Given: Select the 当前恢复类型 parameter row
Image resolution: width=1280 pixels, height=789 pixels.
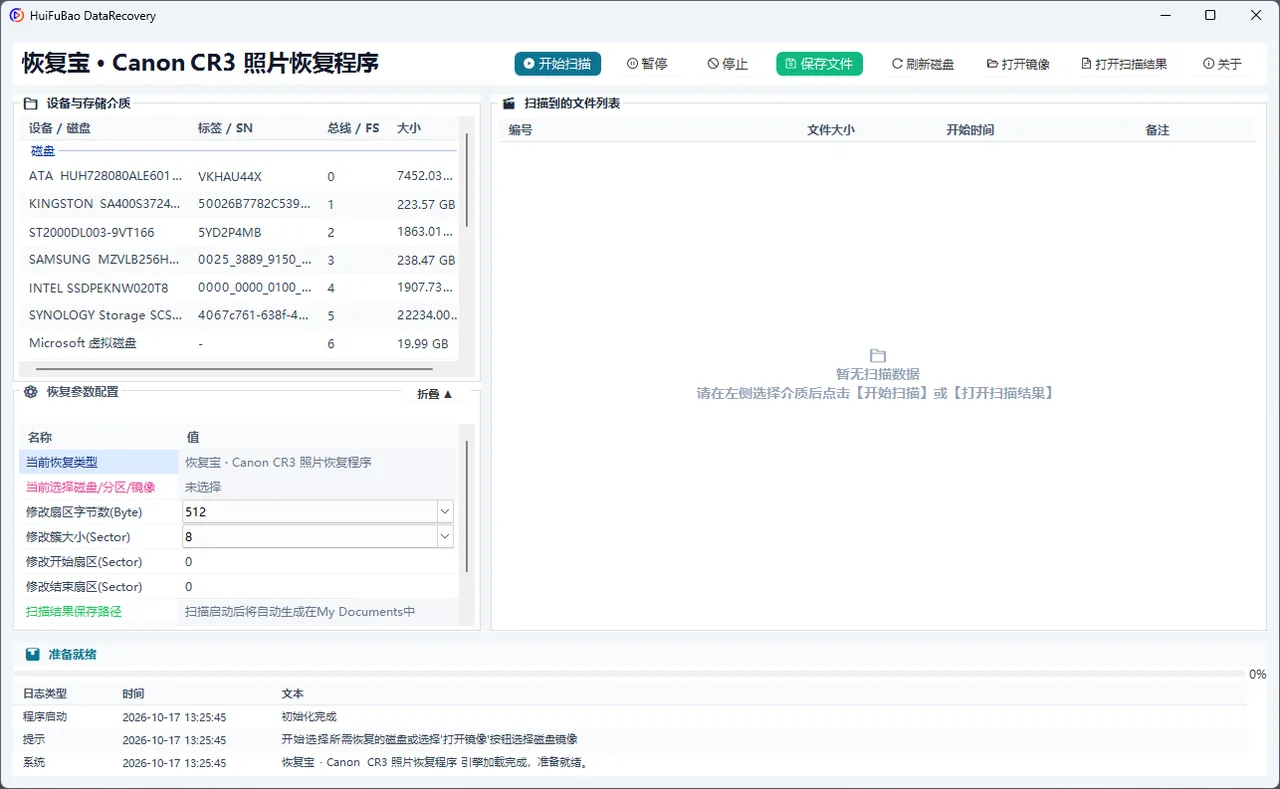Looking at the screenshot, I should pos(239,462).
